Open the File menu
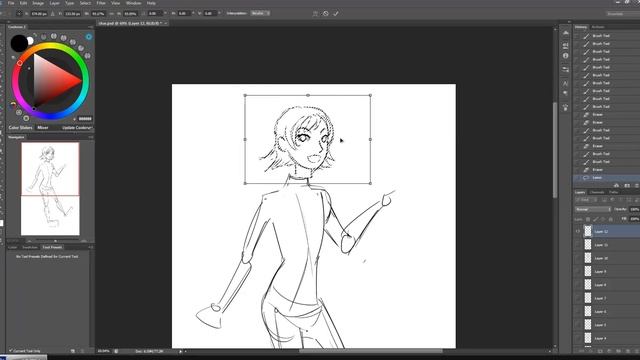640x360 pixels. (x=11, y=3)
